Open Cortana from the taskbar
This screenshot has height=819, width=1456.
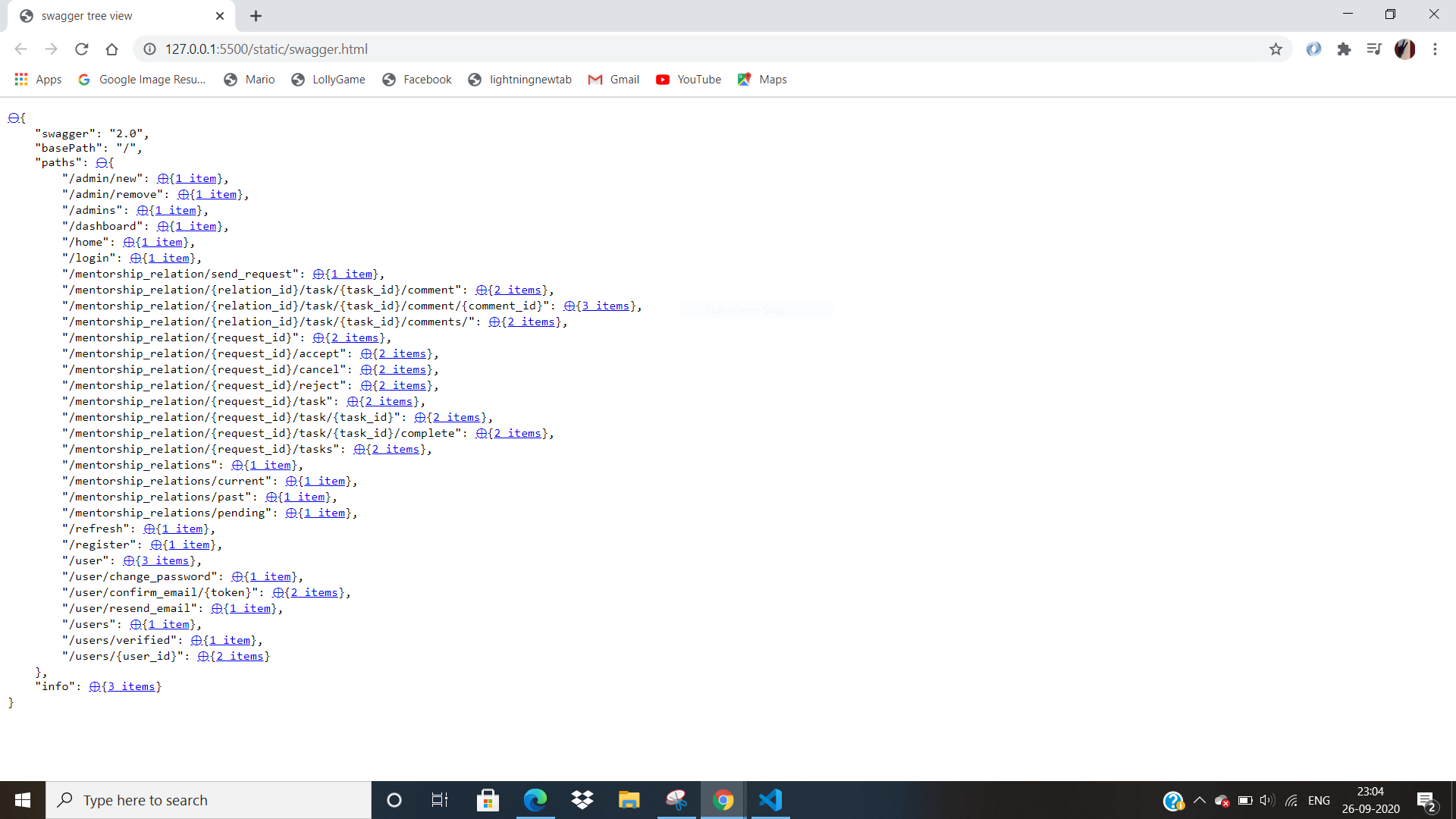(x=394, y=800)
